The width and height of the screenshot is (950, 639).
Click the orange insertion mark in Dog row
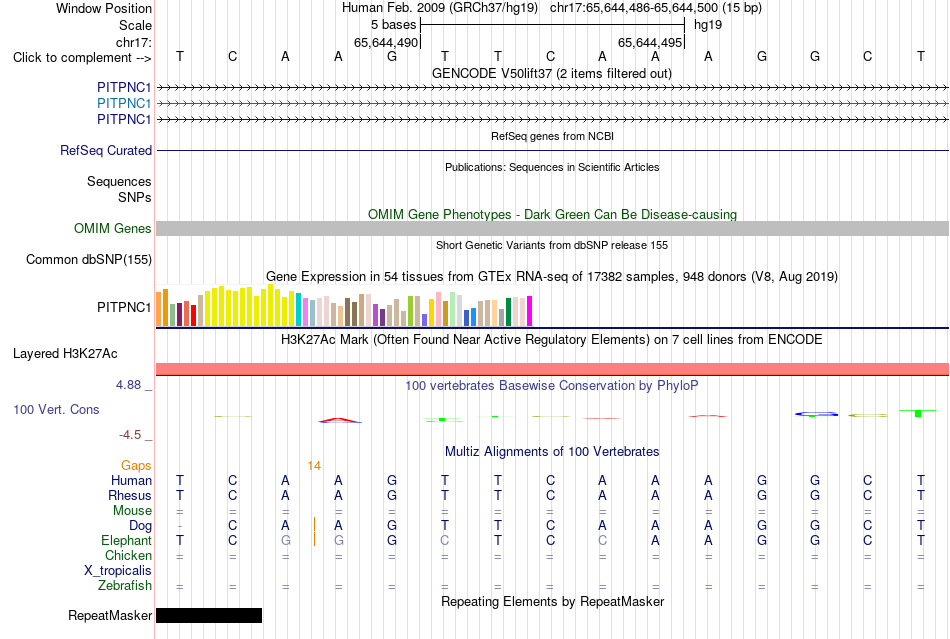point(314,524)
